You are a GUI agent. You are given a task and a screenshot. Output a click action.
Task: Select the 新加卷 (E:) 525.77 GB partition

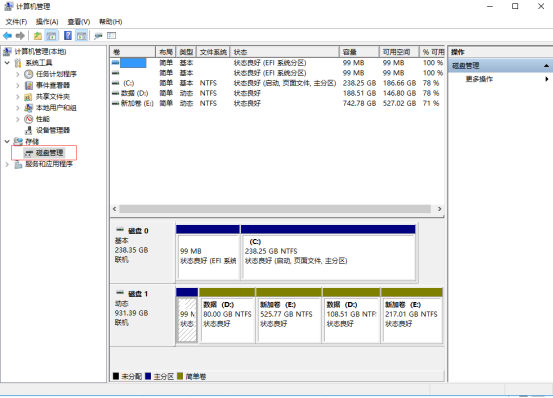click(289, 316)
